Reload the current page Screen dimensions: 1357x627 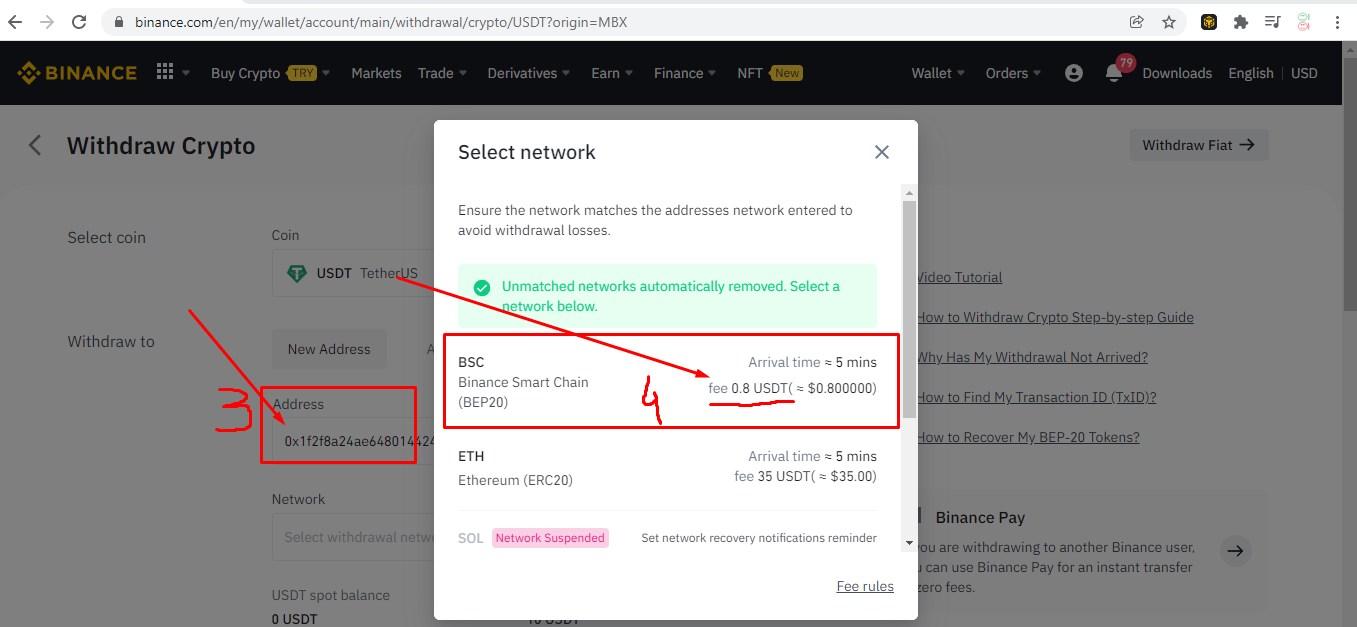point(78,21)
